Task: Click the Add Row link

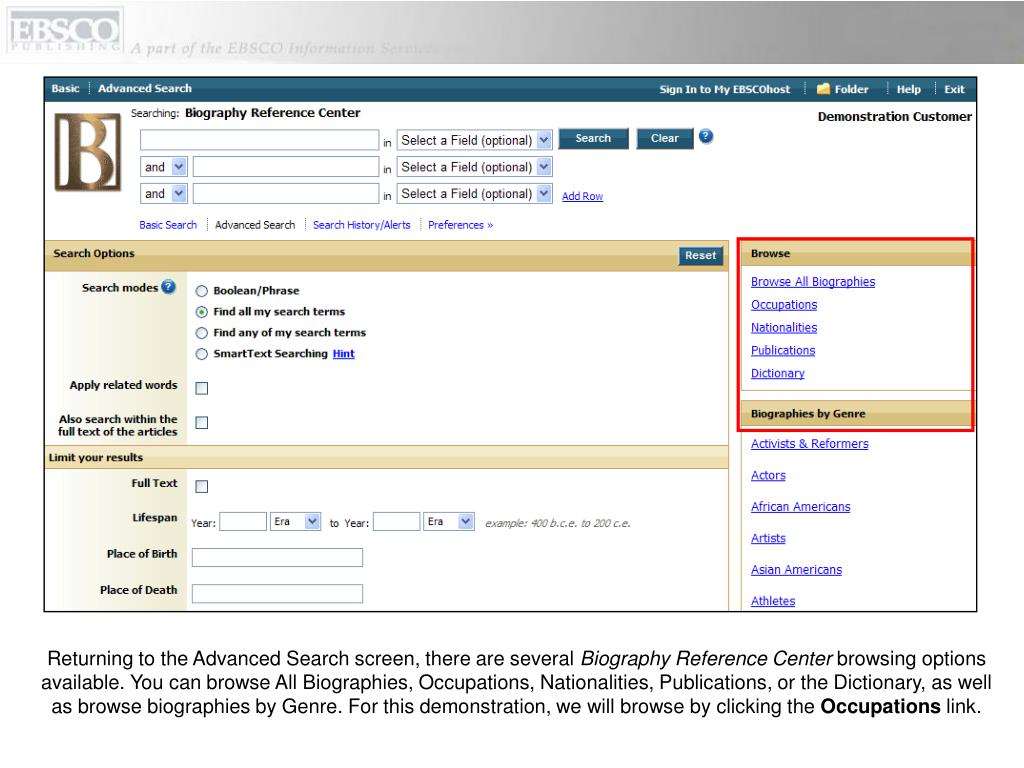Action: pyautogui.click(x=583, y=196)
